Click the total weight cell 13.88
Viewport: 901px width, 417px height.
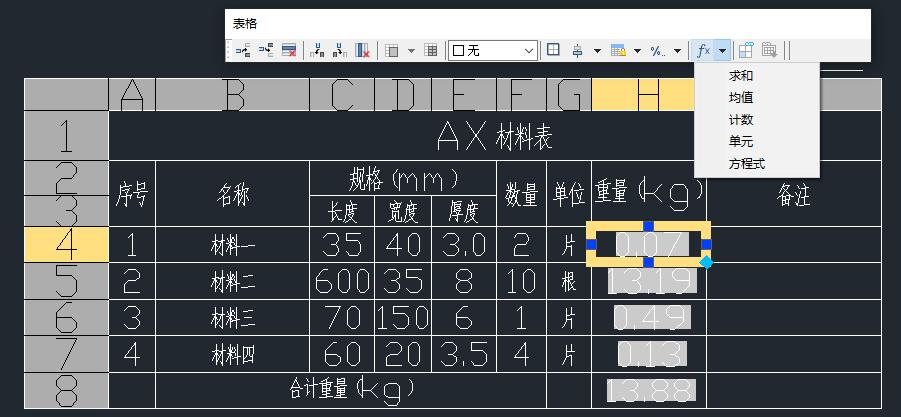click(x=651, y=391)
